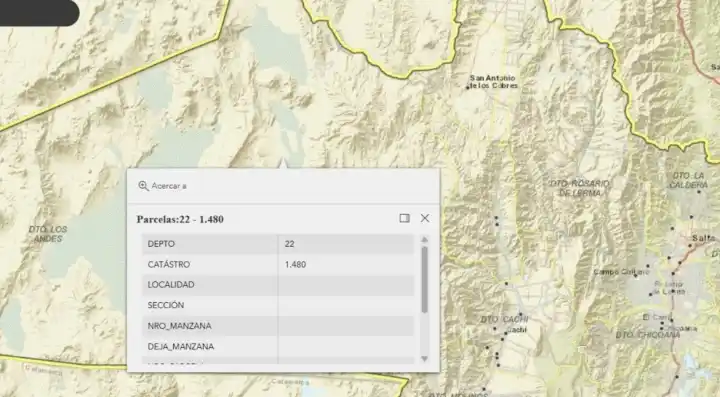Screen dimensions: 720x397
Task: Click the DEJA_MANZANA field row
Action: point(278,347)
